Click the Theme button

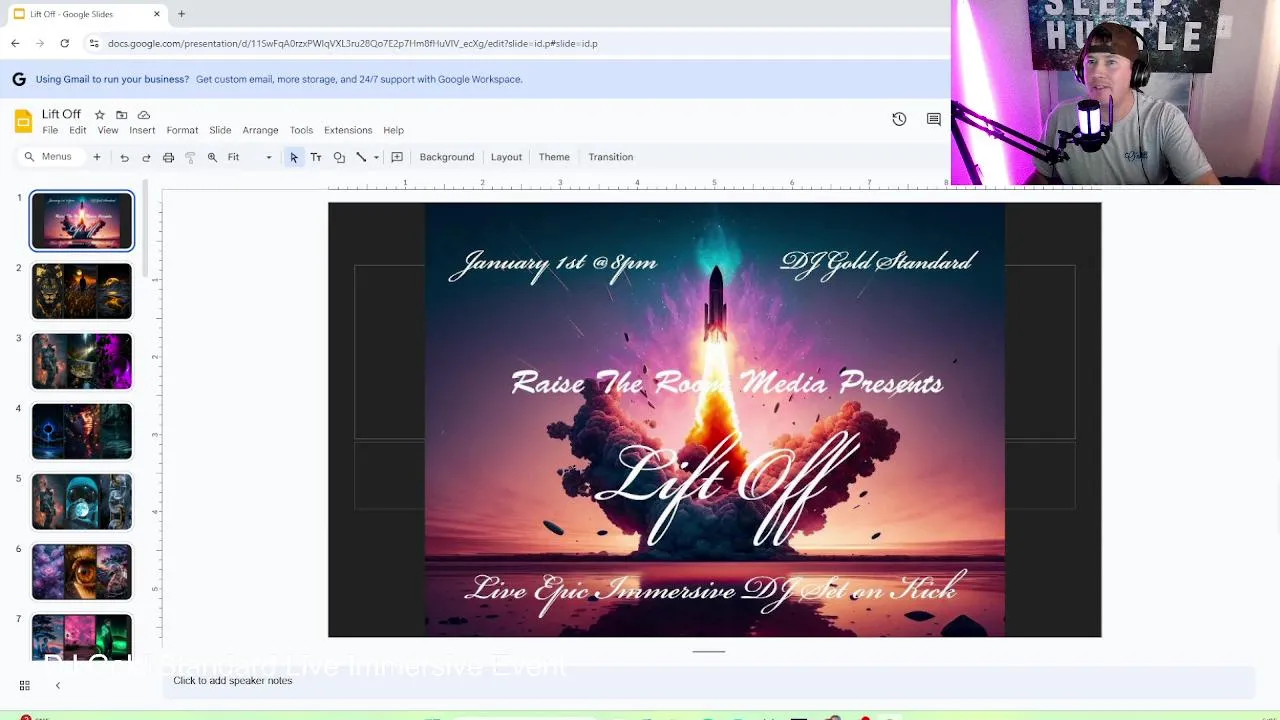pyautogui.click(x=554, y=157)
